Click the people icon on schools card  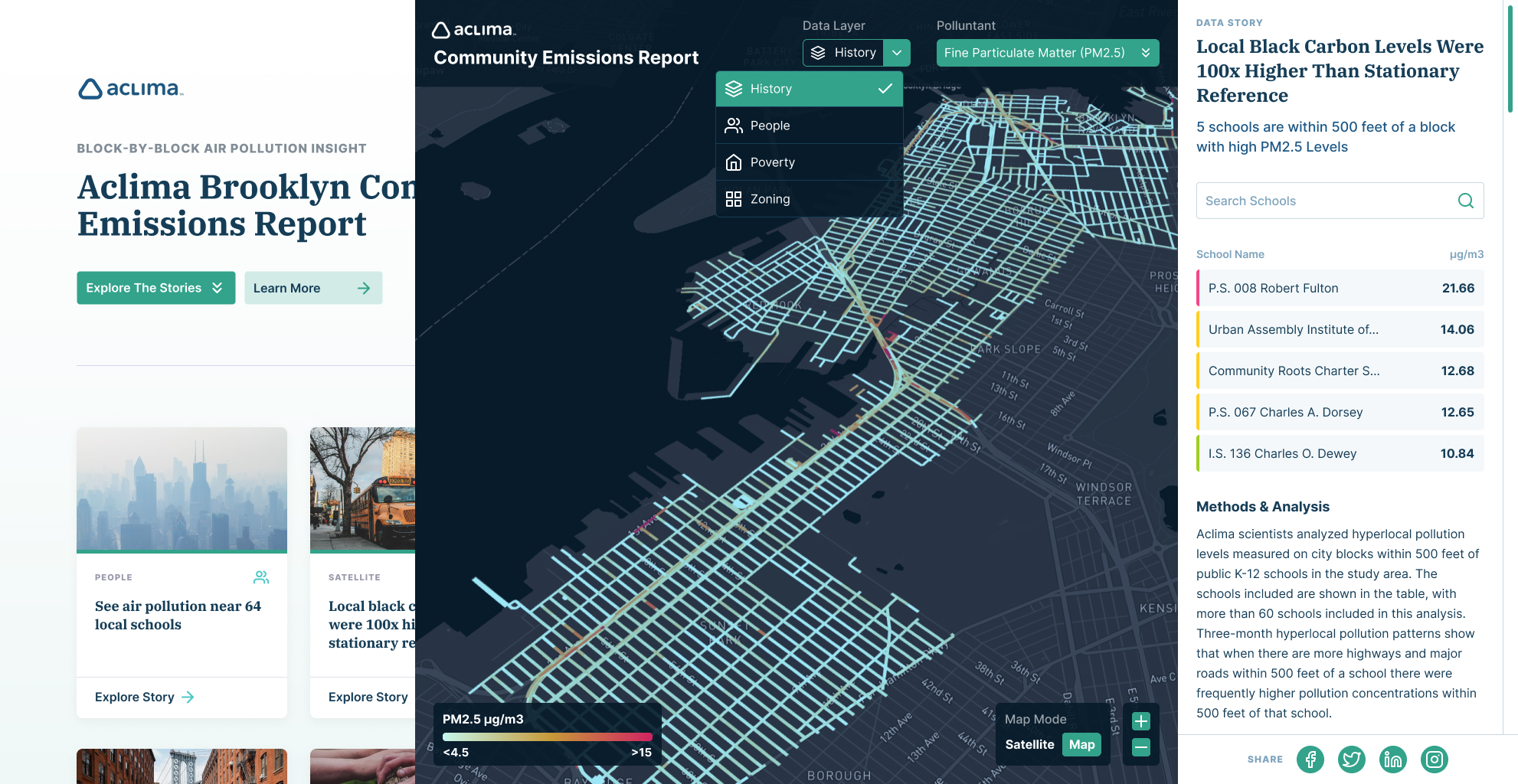[x=261, y=577]
